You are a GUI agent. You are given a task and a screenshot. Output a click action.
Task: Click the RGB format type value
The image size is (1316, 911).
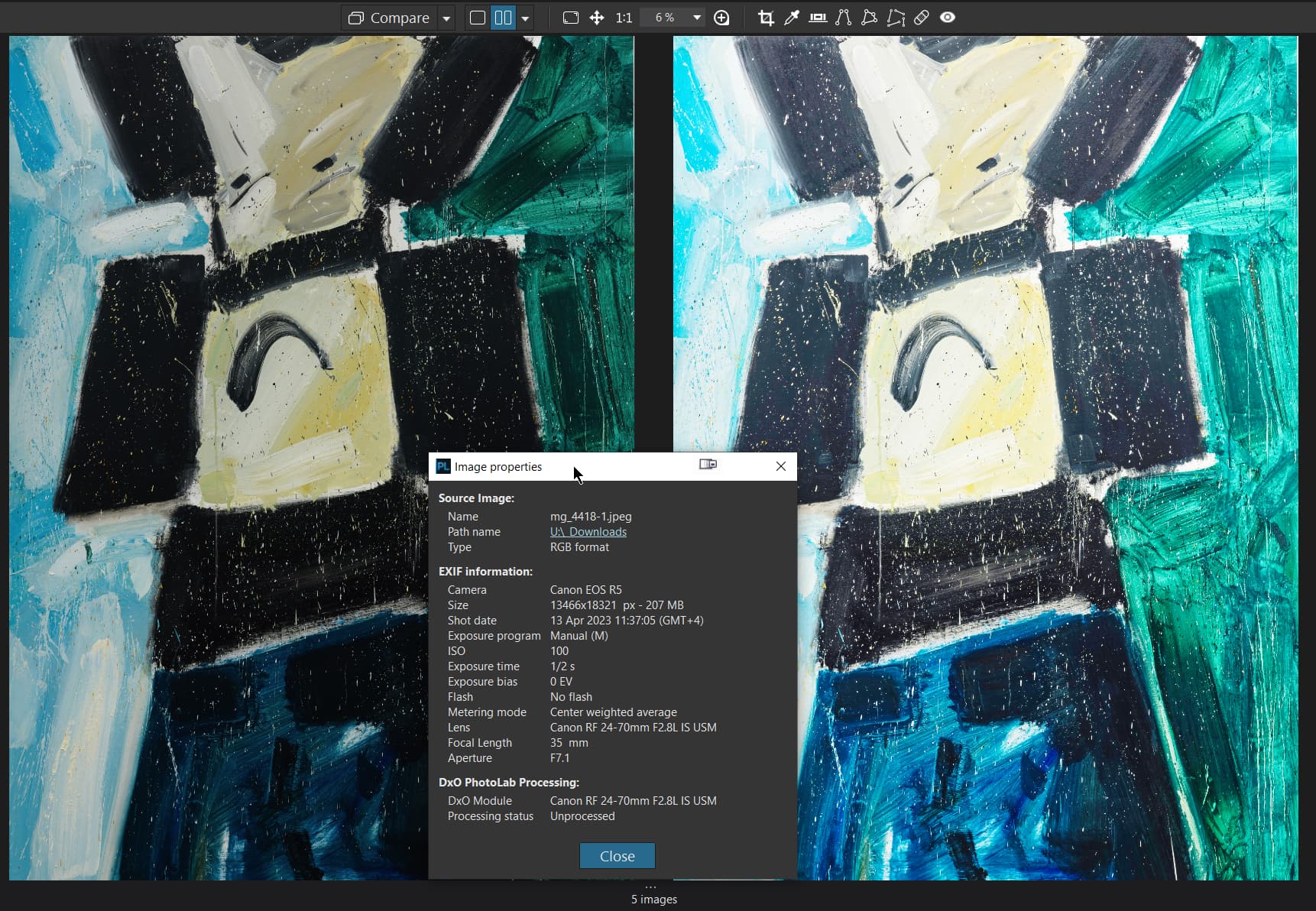coord(579,547)
